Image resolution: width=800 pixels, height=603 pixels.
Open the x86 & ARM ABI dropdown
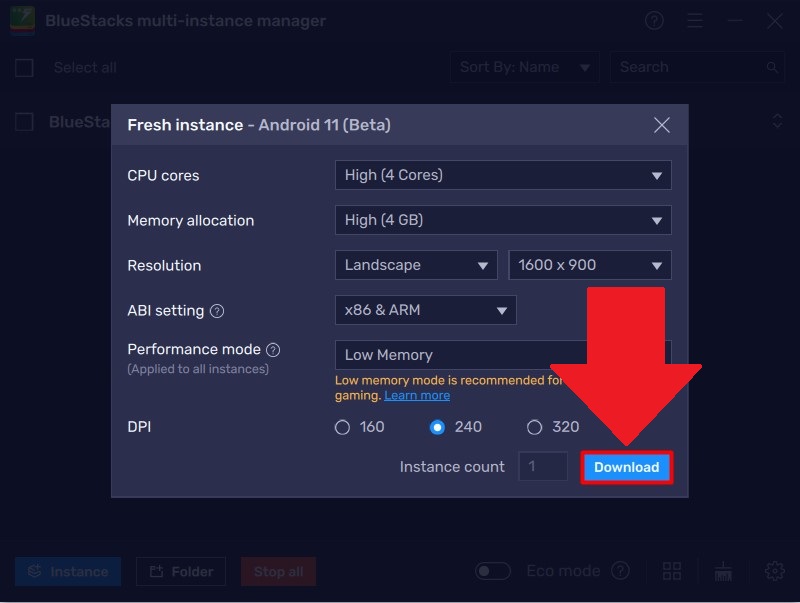[425, 310]
